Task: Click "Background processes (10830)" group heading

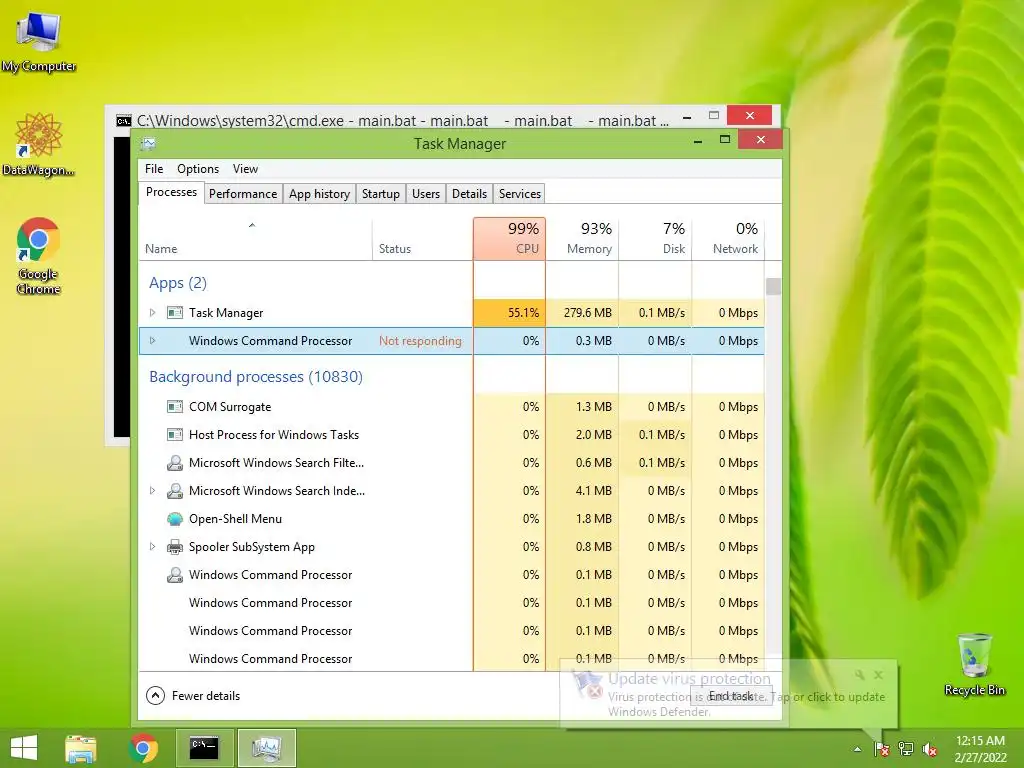Action: point(255,377)
